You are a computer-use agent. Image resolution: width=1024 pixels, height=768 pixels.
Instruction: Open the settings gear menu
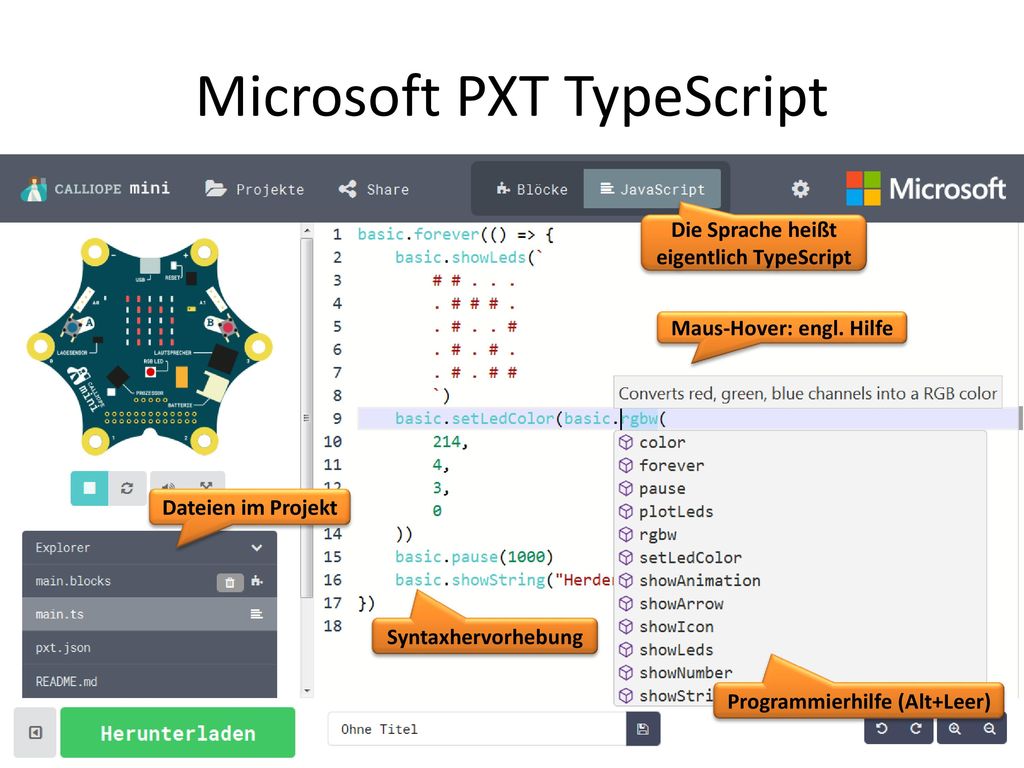[x=800, y=189]
